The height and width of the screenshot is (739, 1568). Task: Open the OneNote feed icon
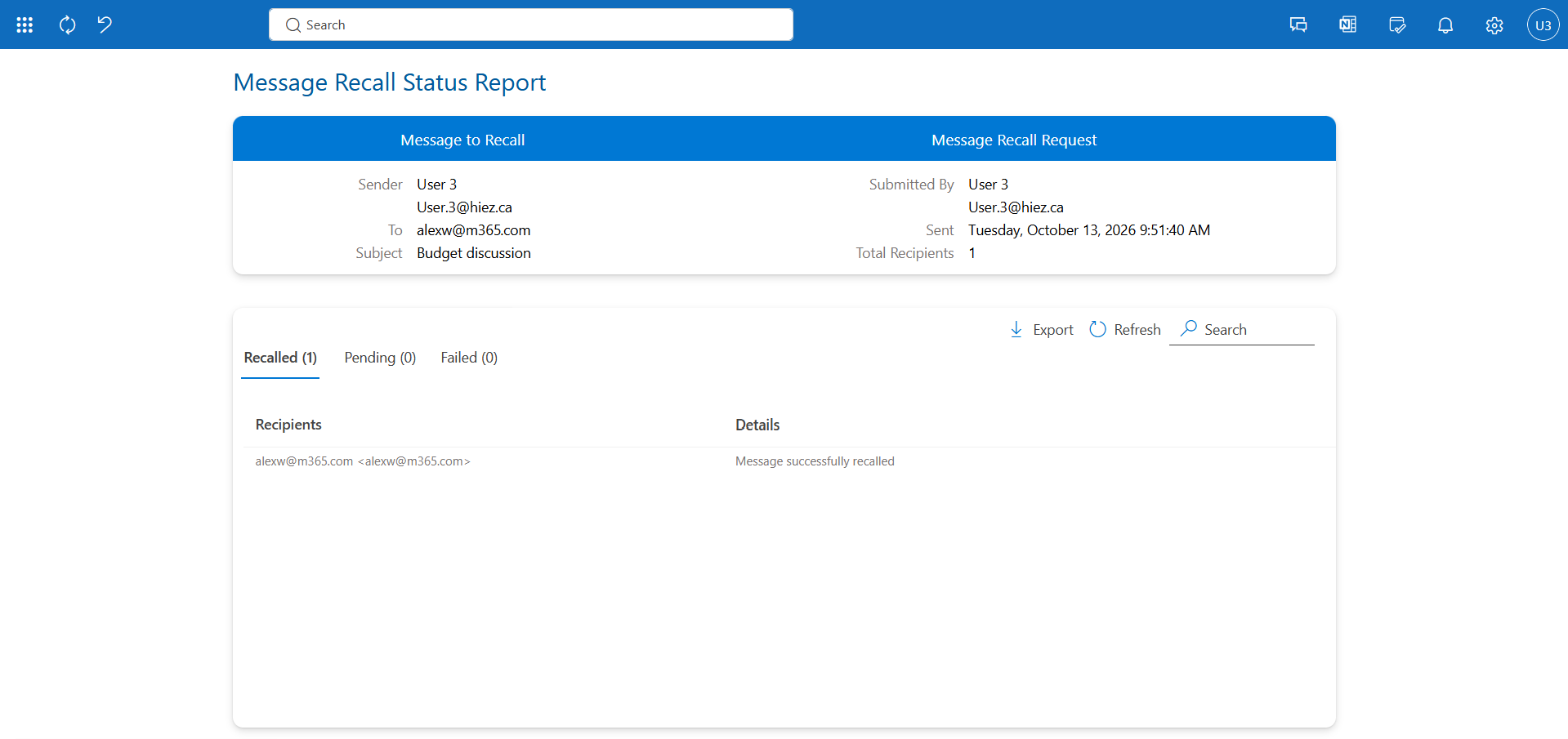[1347, 25]
